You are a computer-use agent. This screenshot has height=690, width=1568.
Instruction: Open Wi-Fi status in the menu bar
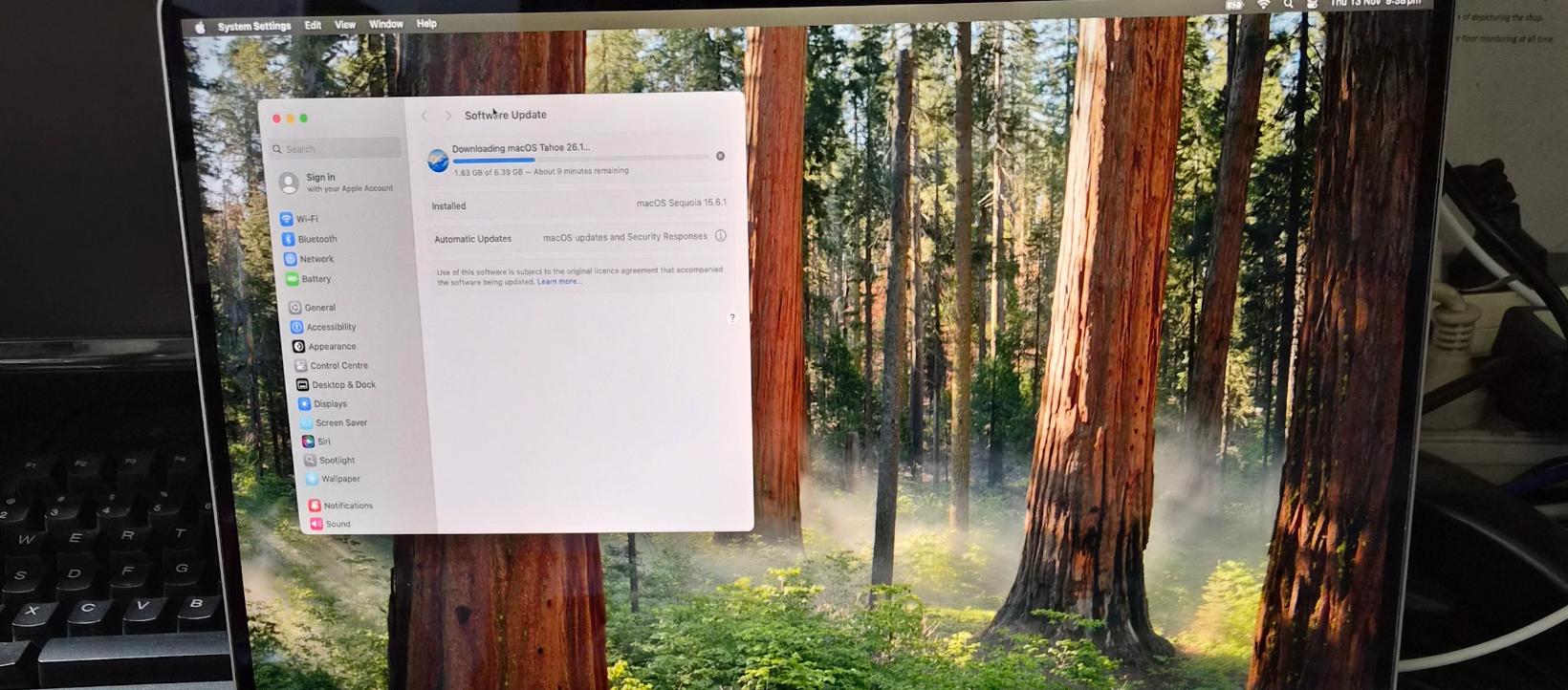pyautogui.click(x=1263, y=5)
